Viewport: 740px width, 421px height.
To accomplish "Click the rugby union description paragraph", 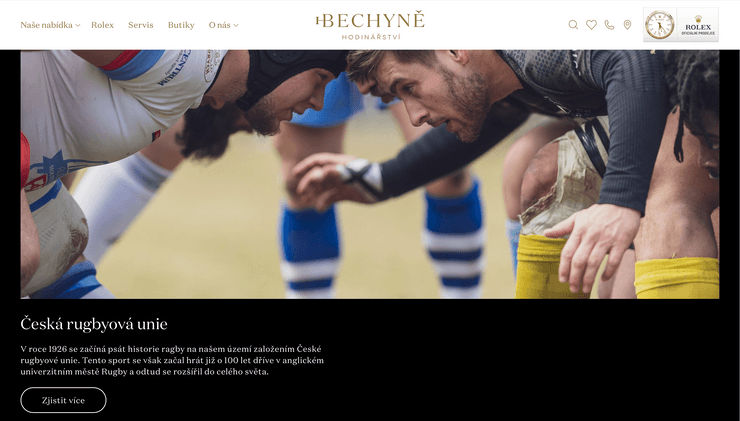I will pyautogui.click(x=172, y=360).
